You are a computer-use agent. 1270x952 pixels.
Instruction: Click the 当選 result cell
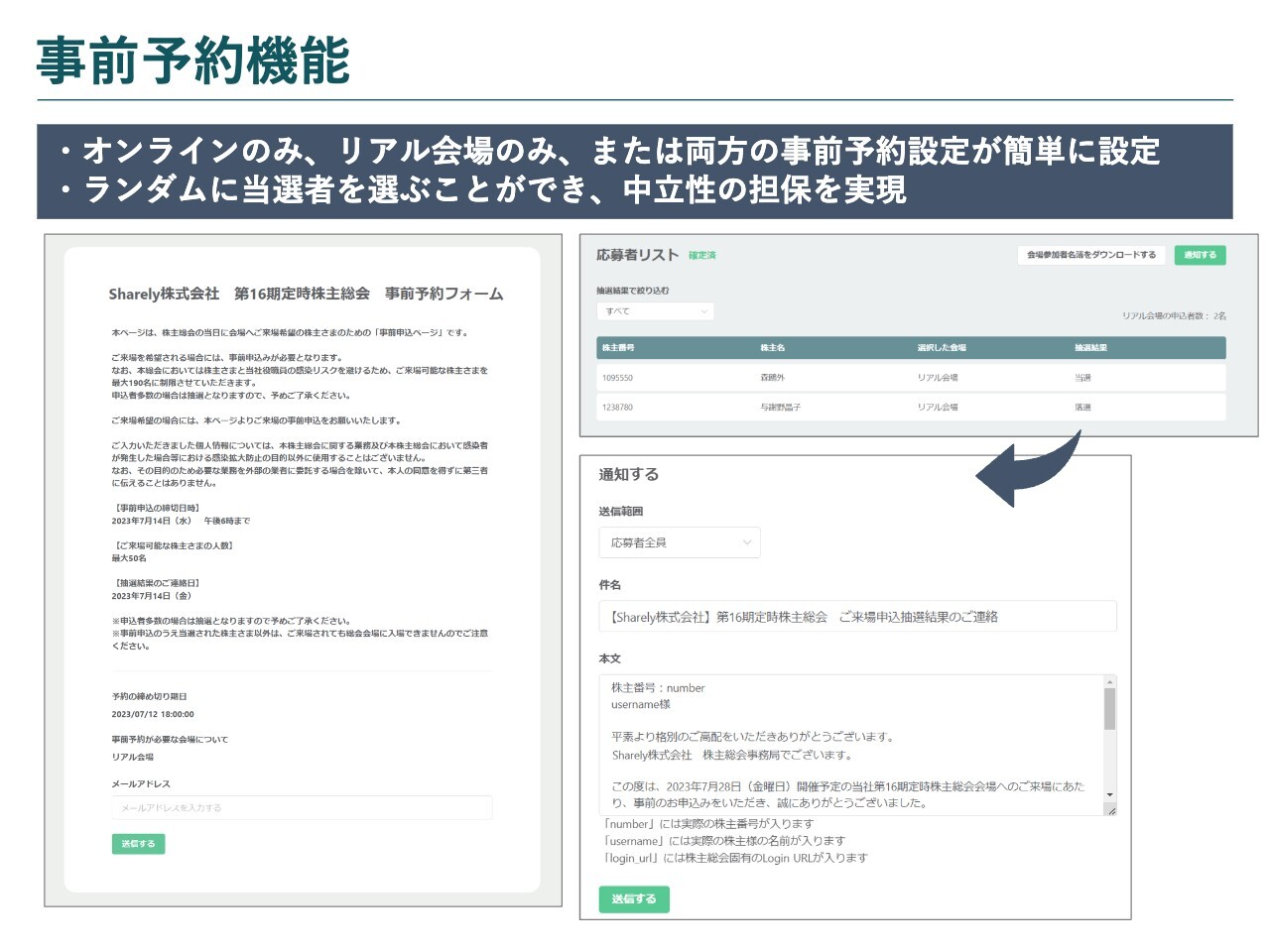(x=1082, y=378)
